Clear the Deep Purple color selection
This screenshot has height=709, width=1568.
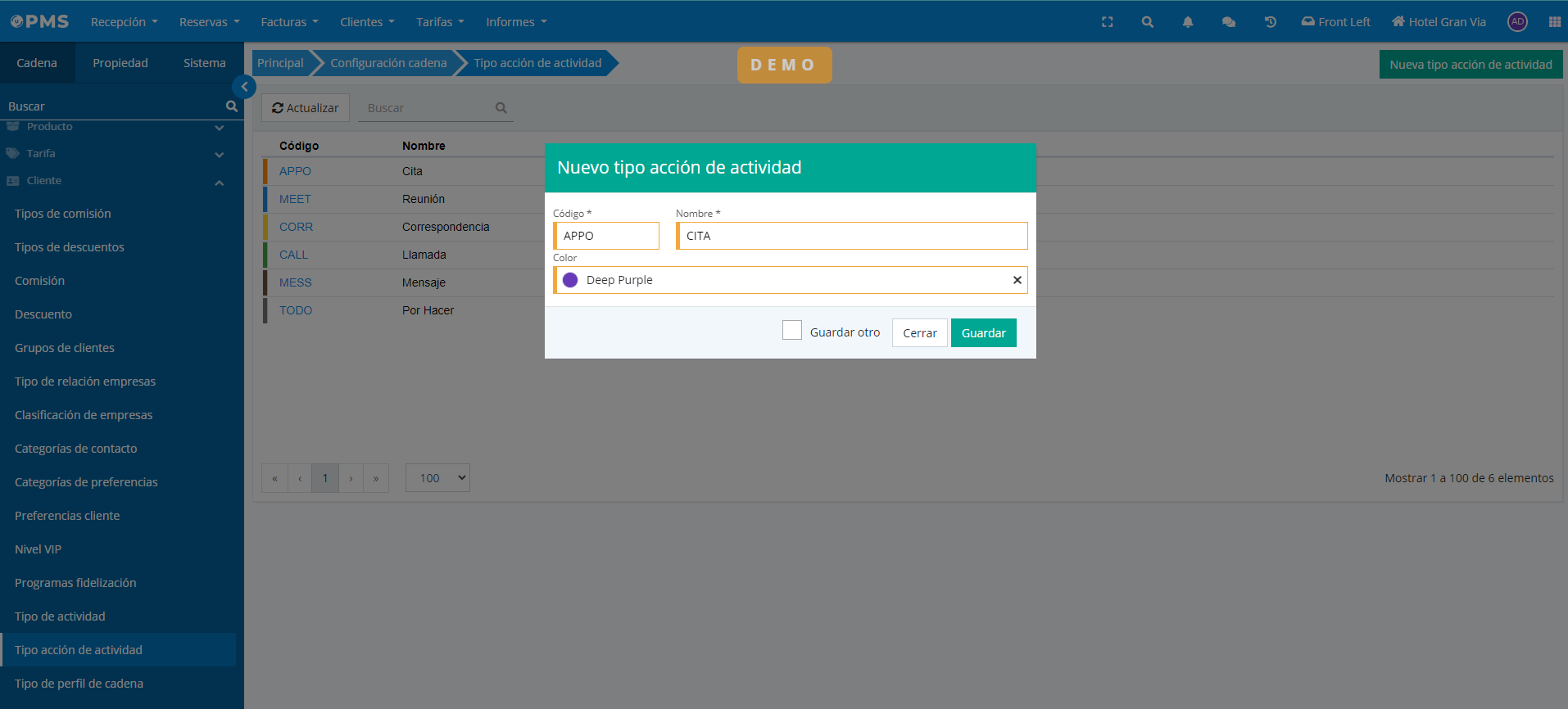point(1017,280)
